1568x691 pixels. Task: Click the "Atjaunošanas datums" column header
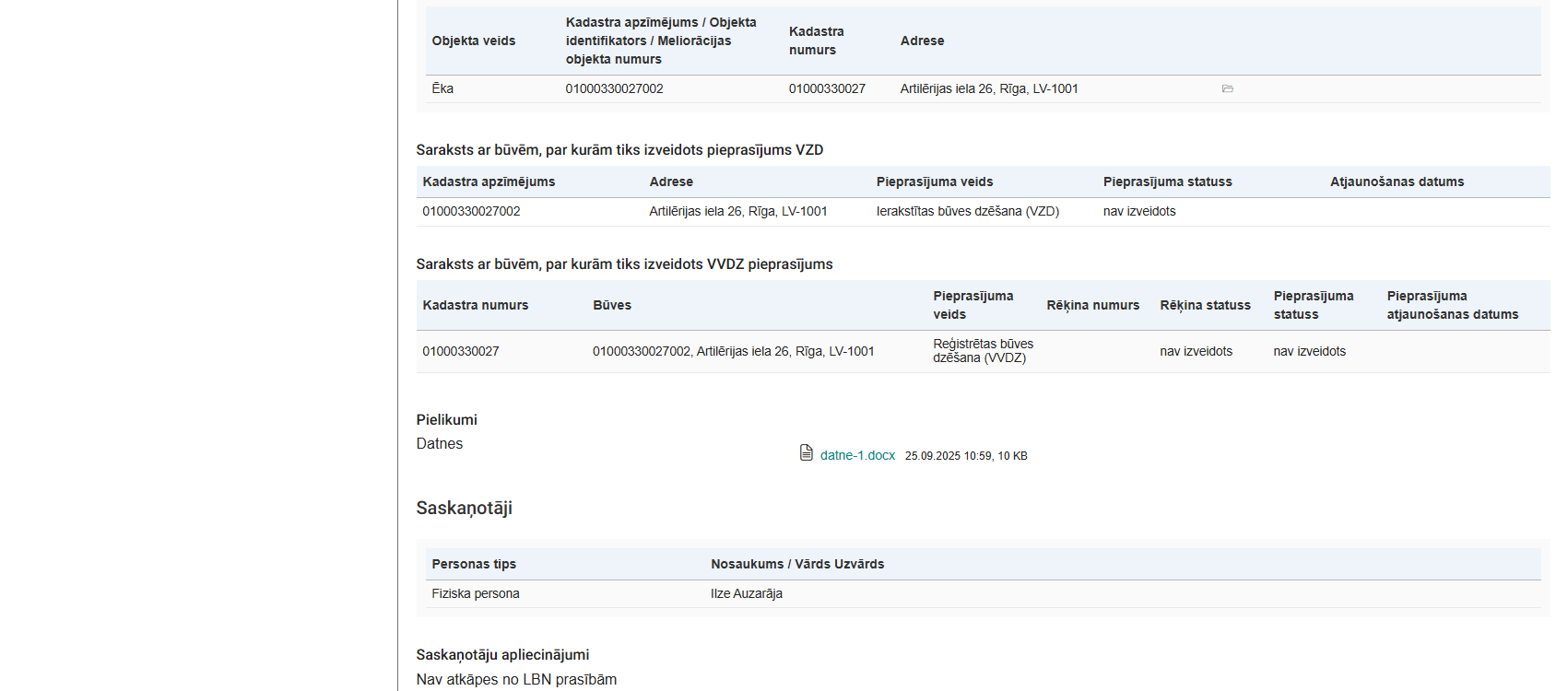coord(1397,182)
